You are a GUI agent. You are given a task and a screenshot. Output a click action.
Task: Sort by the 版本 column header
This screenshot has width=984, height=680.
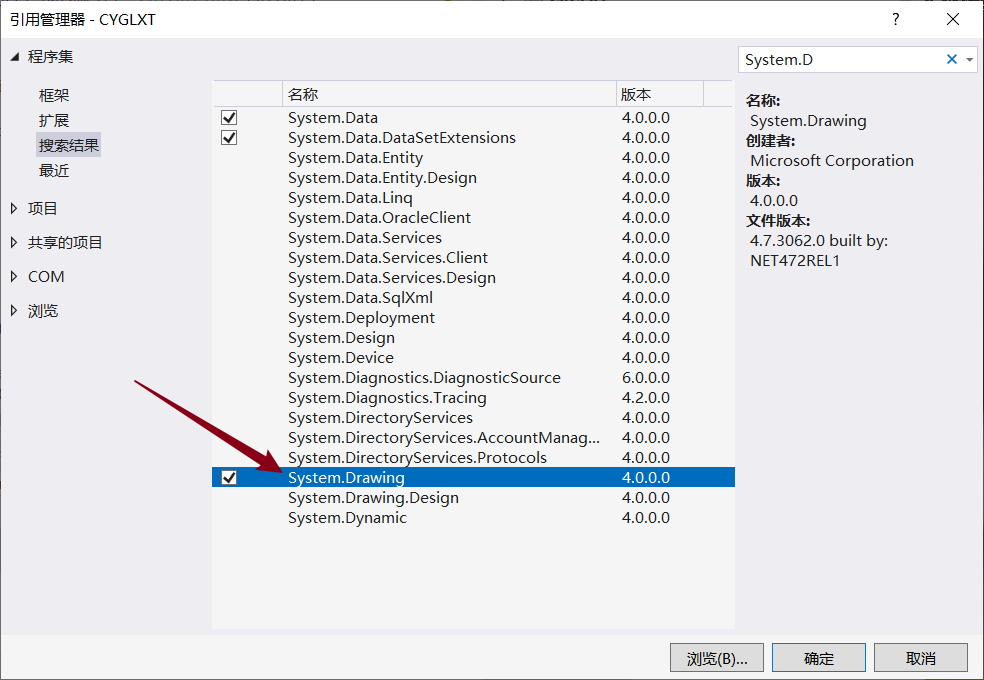pyautogui.click(x=660, y=94)
